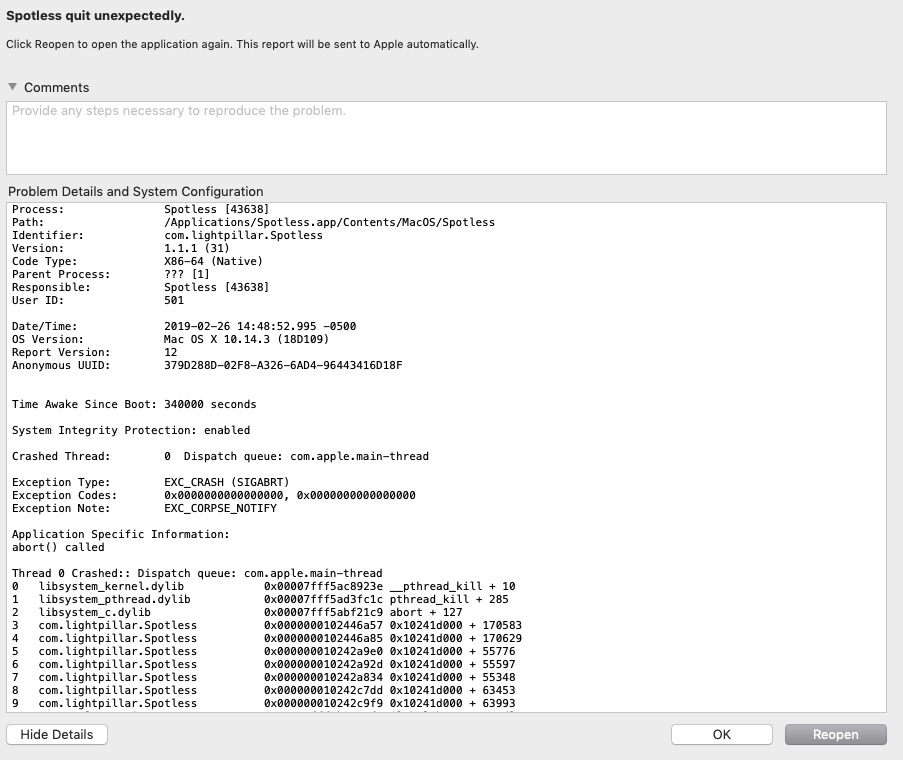Click the Time Awake Since Boot line
The image size is (903, 760).
[134, 404]
